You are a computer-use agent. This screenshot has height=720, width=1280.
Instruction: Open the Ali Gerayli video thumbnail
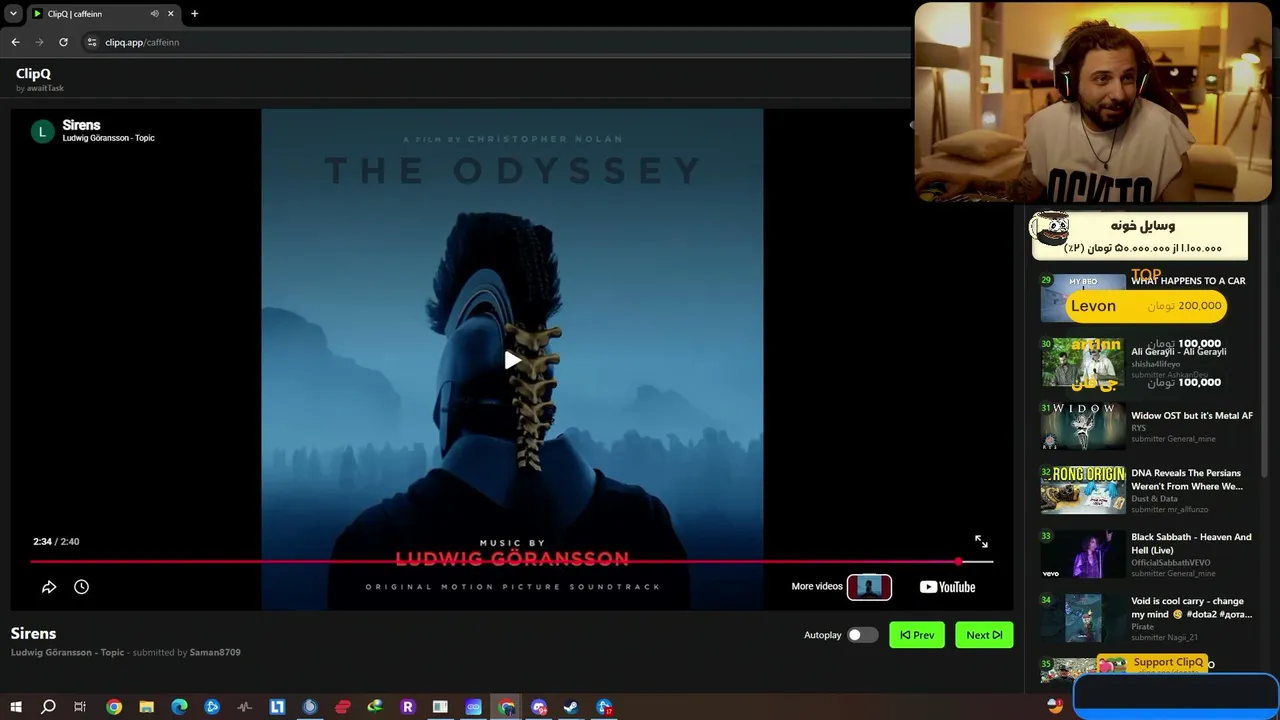1083,362
